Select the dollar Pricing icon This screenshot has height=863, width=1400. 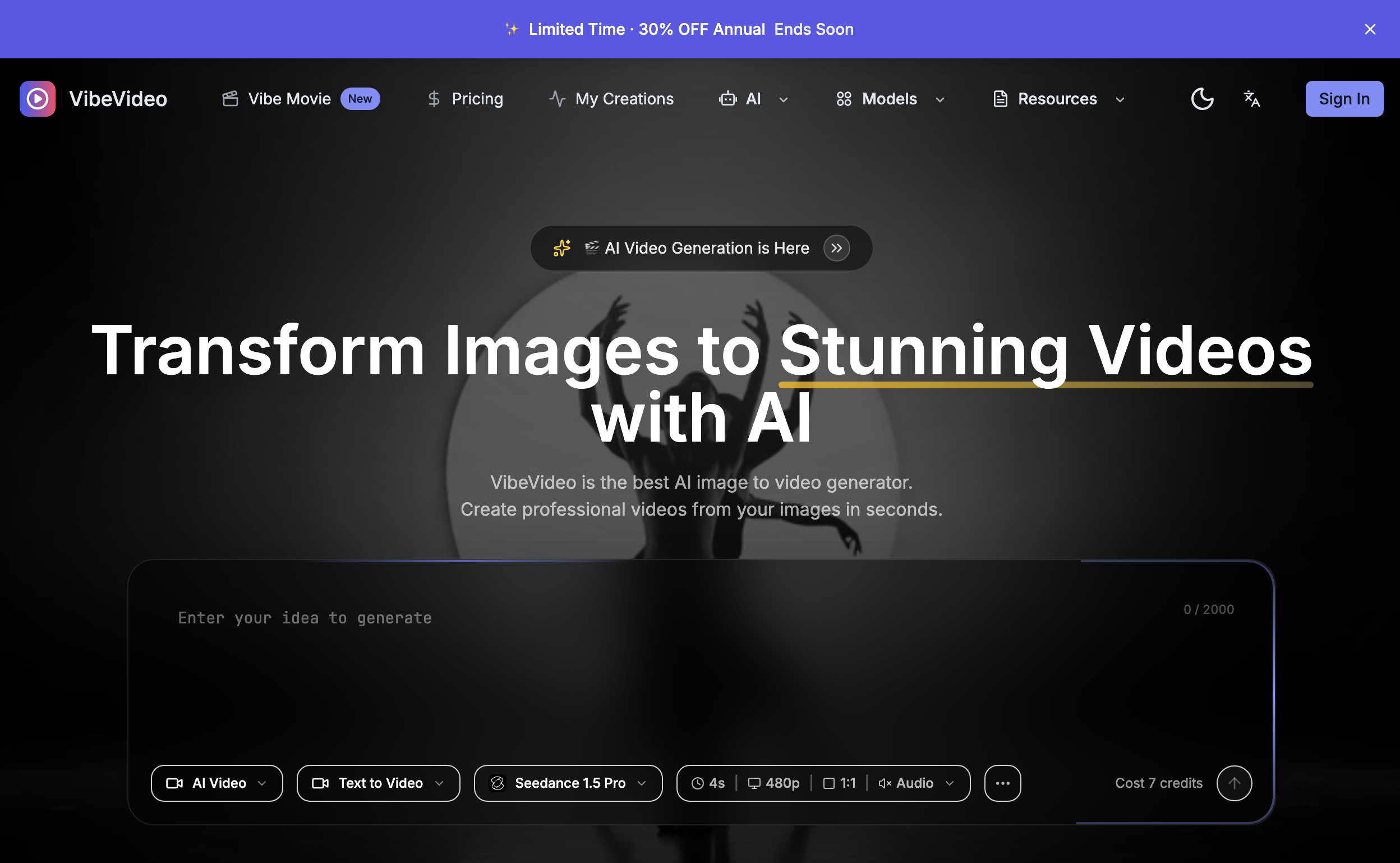434,99
